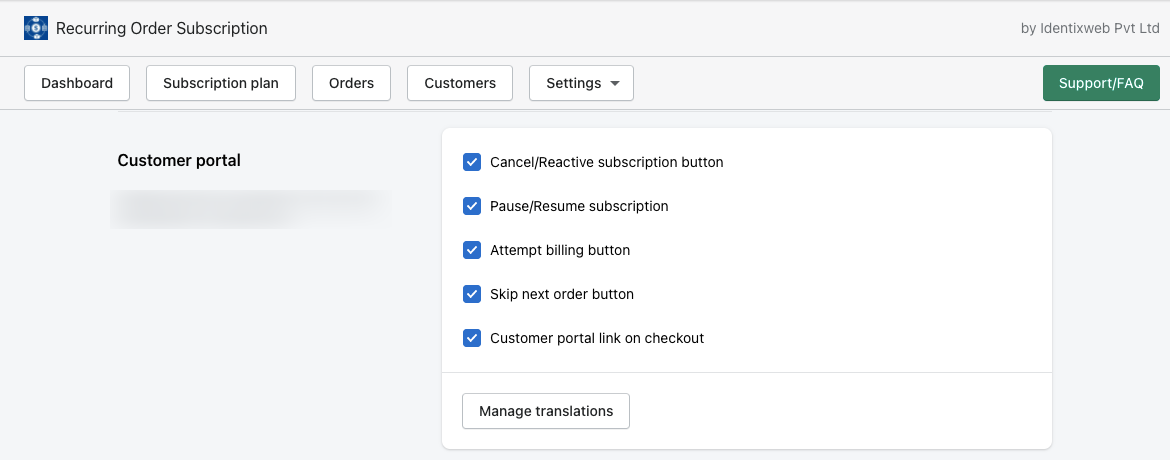Toggle Skip next order button checkbox
1170x460 pixels.
pos(472,294)
